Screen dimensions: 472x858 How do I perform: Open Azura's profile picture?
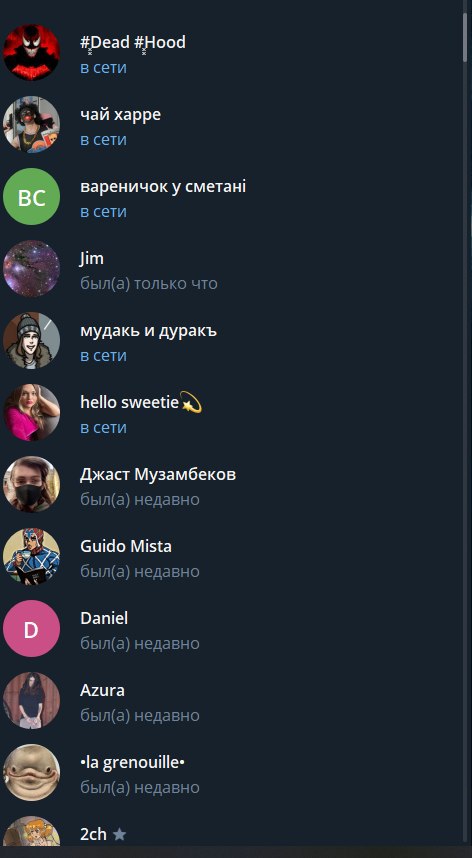click(31, 700)
